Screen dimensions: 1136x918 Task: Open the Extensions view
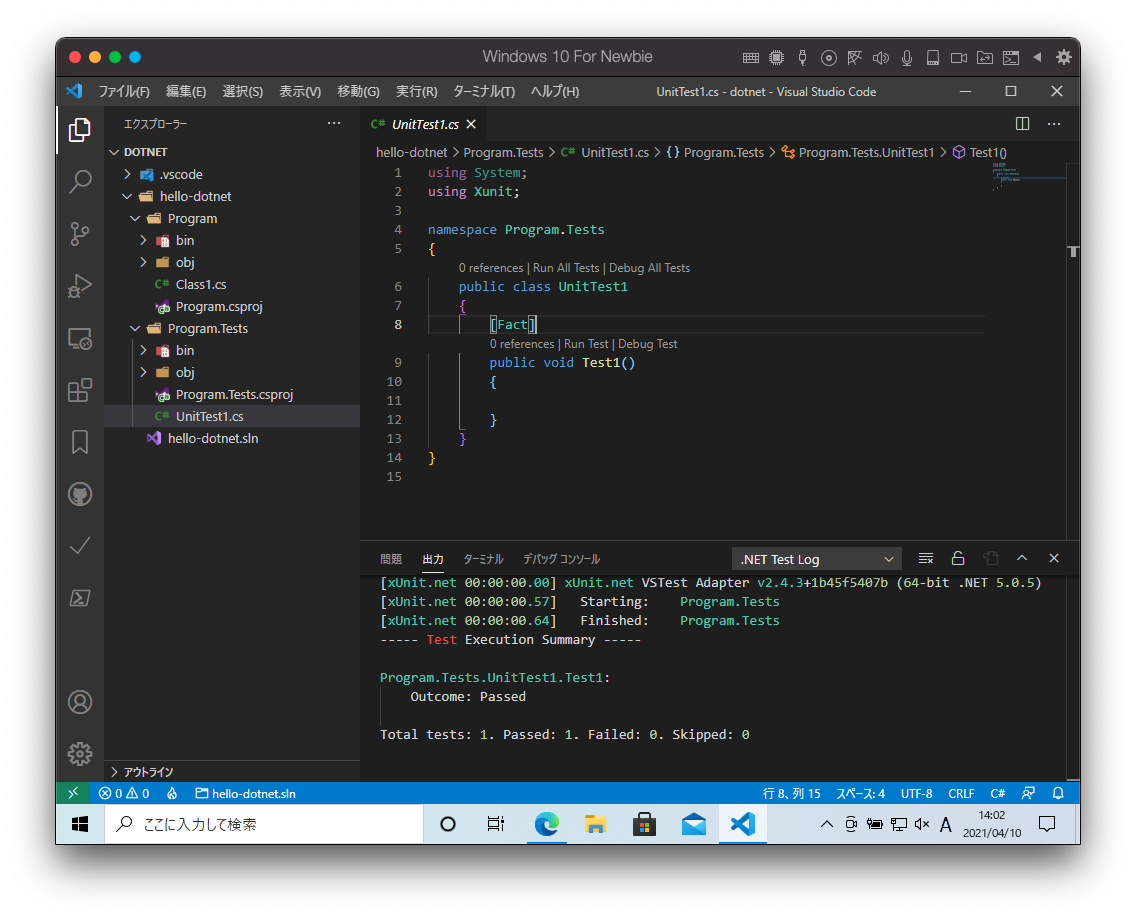(80, 390)
